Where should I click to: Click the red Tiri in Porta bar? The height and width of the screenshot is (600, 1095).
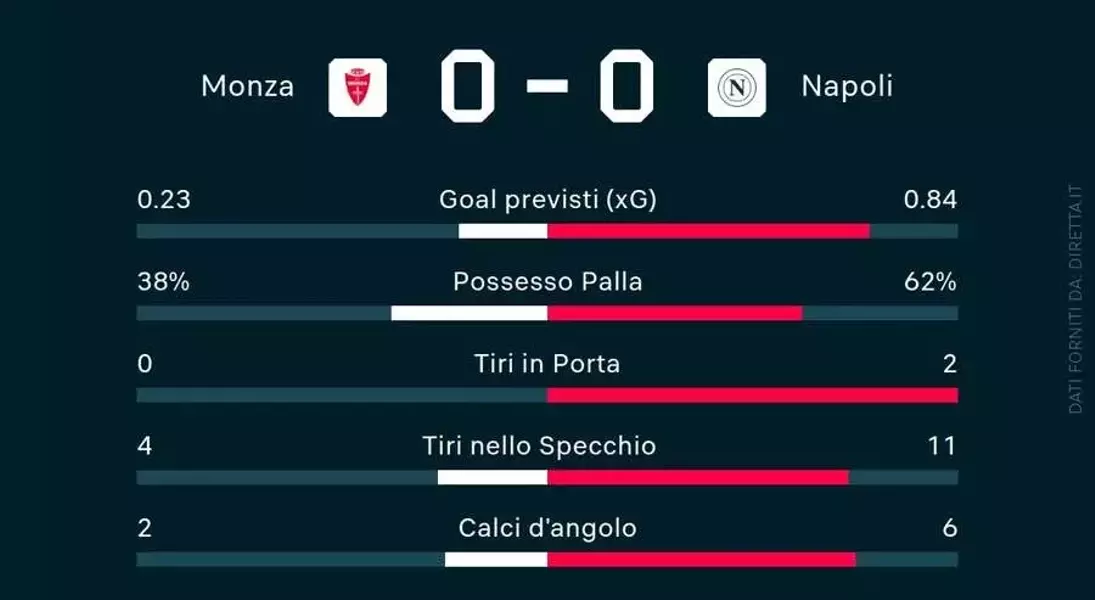(x=753, y=395)
